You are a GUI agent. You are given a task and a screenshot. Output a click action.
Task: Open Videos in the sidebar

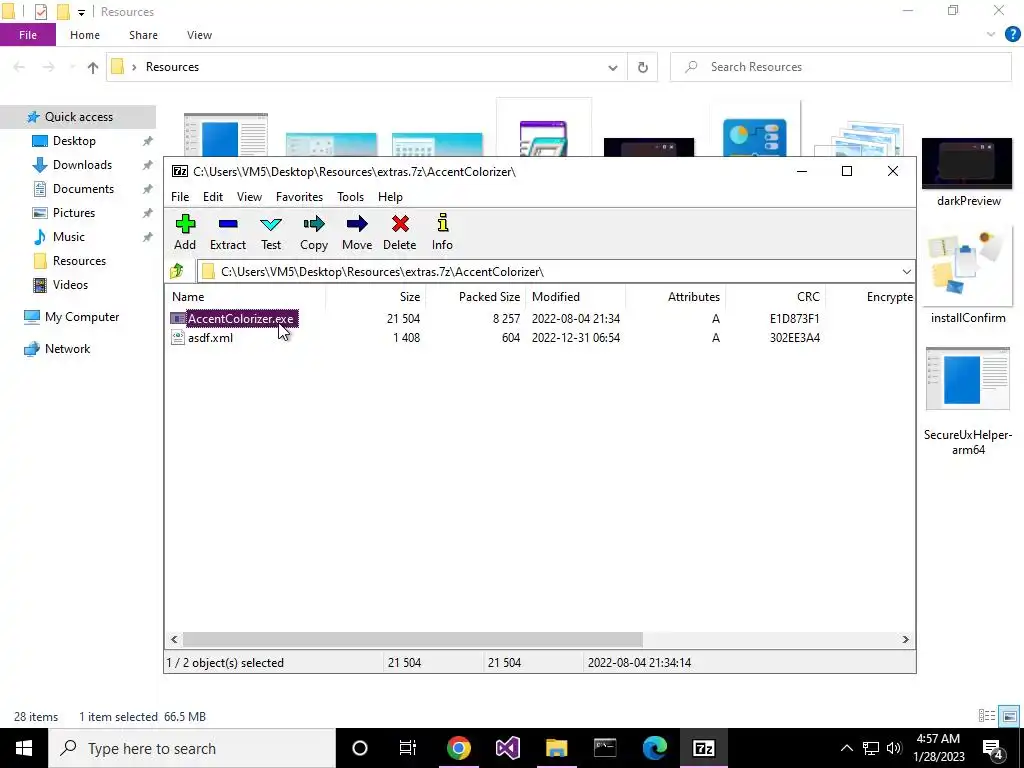pyautogui.click(x=70, y=285)
